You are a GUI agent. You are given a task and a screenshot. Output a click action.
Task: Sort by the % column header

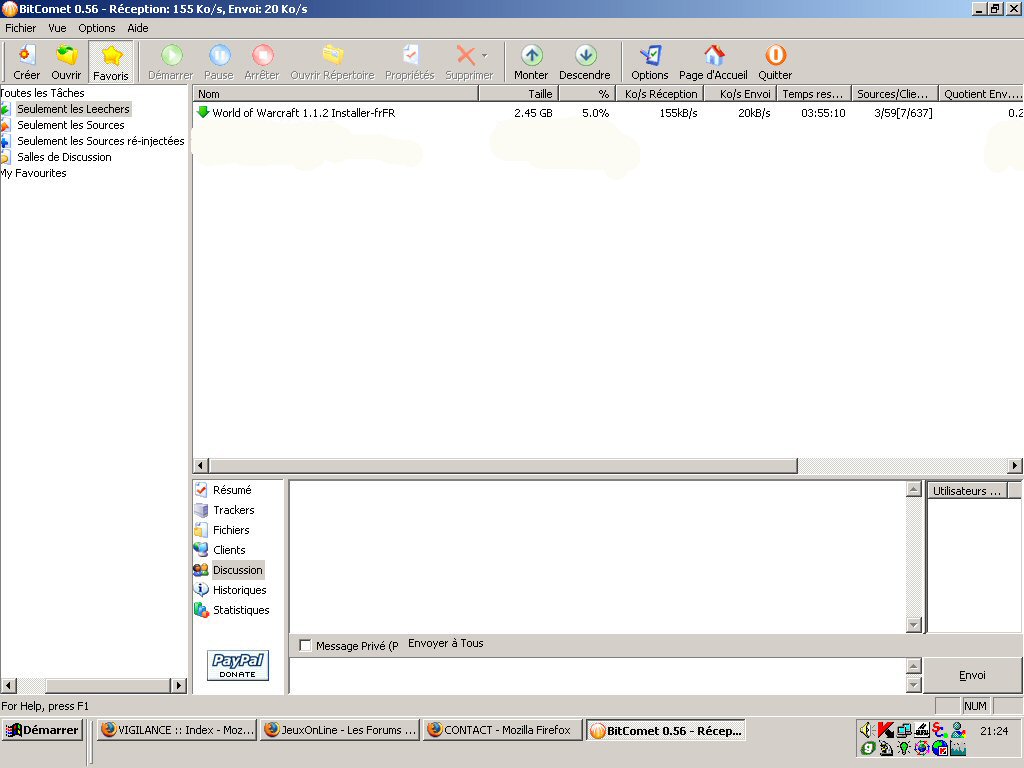pyautogui.click(x=587, y=94)
